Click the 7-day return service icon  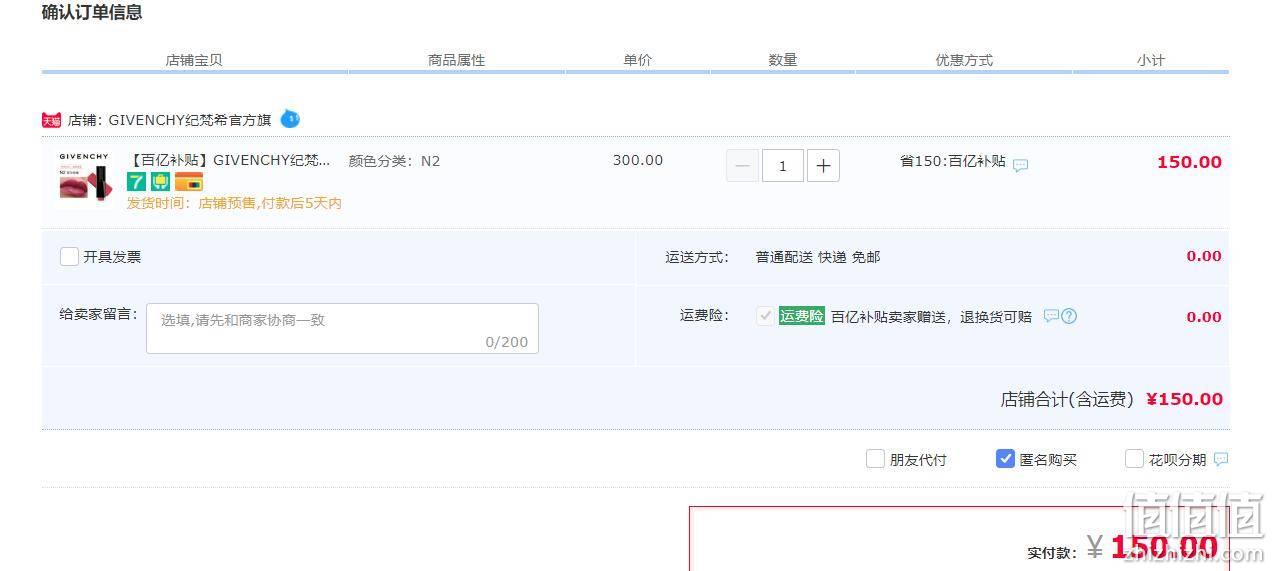(x=136, y=182)
